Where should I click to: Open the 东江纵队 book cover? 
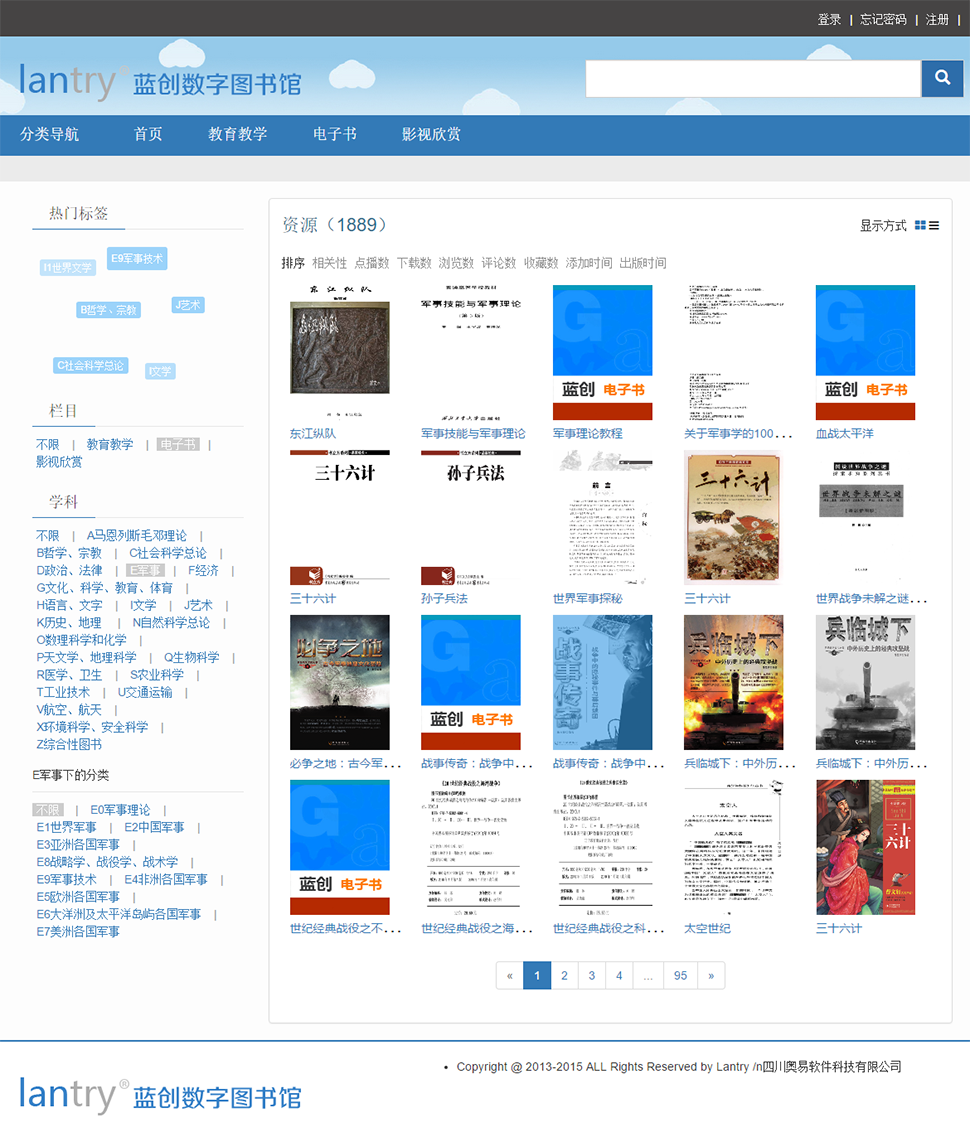340,352
